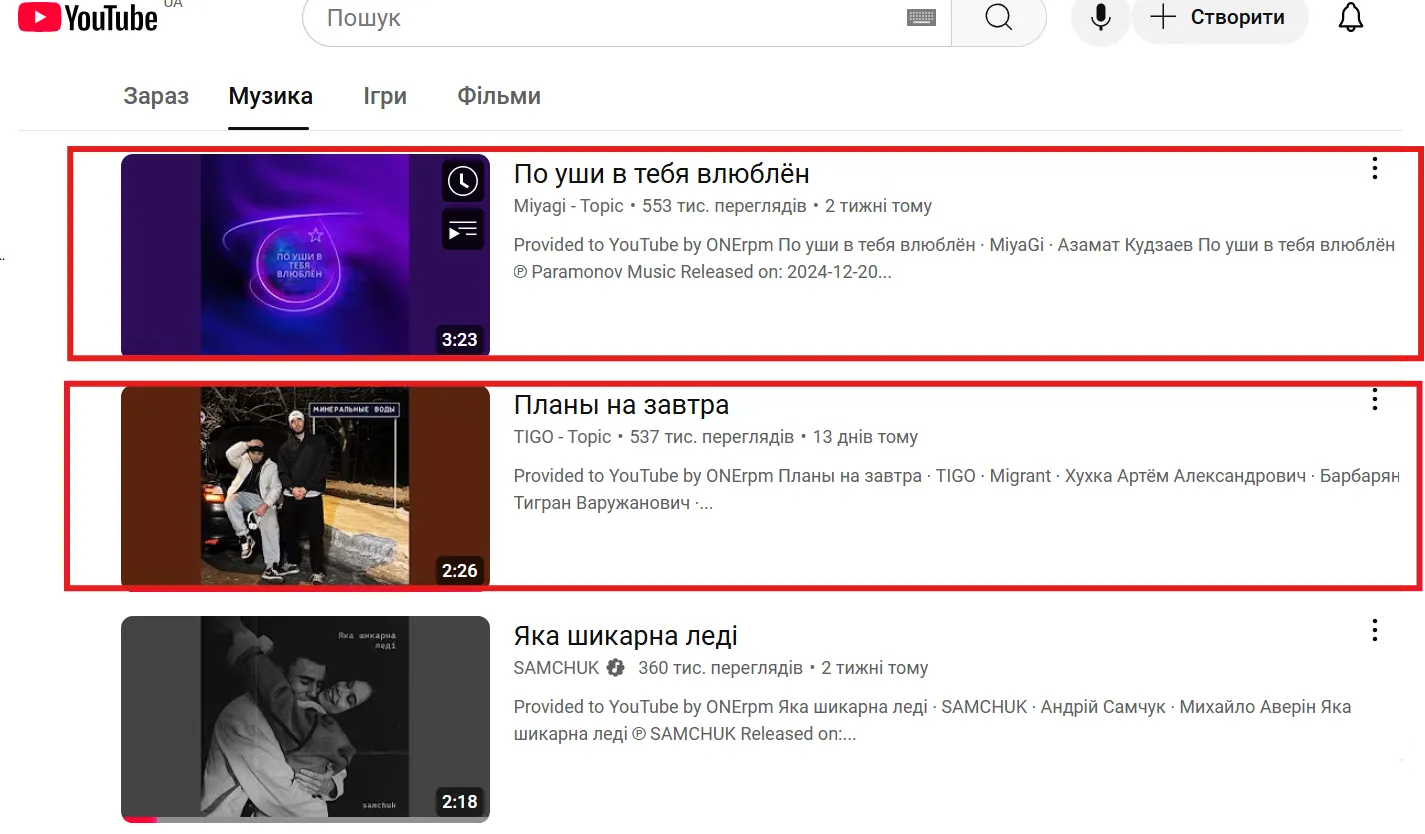
Task: Open the SAMCHUK channel link
Action: [556, 668]
